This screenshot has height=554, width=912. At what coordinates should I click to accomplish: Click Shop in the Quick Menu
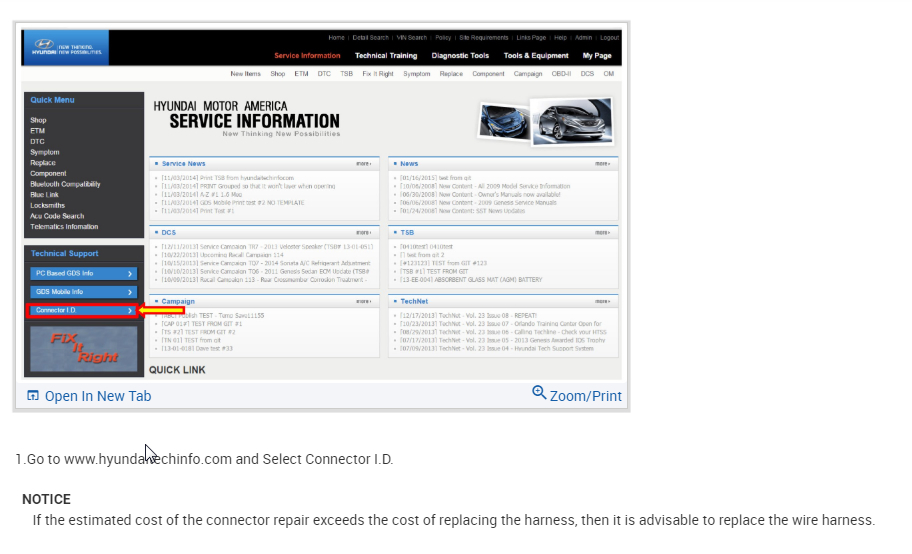pos(38,120)
